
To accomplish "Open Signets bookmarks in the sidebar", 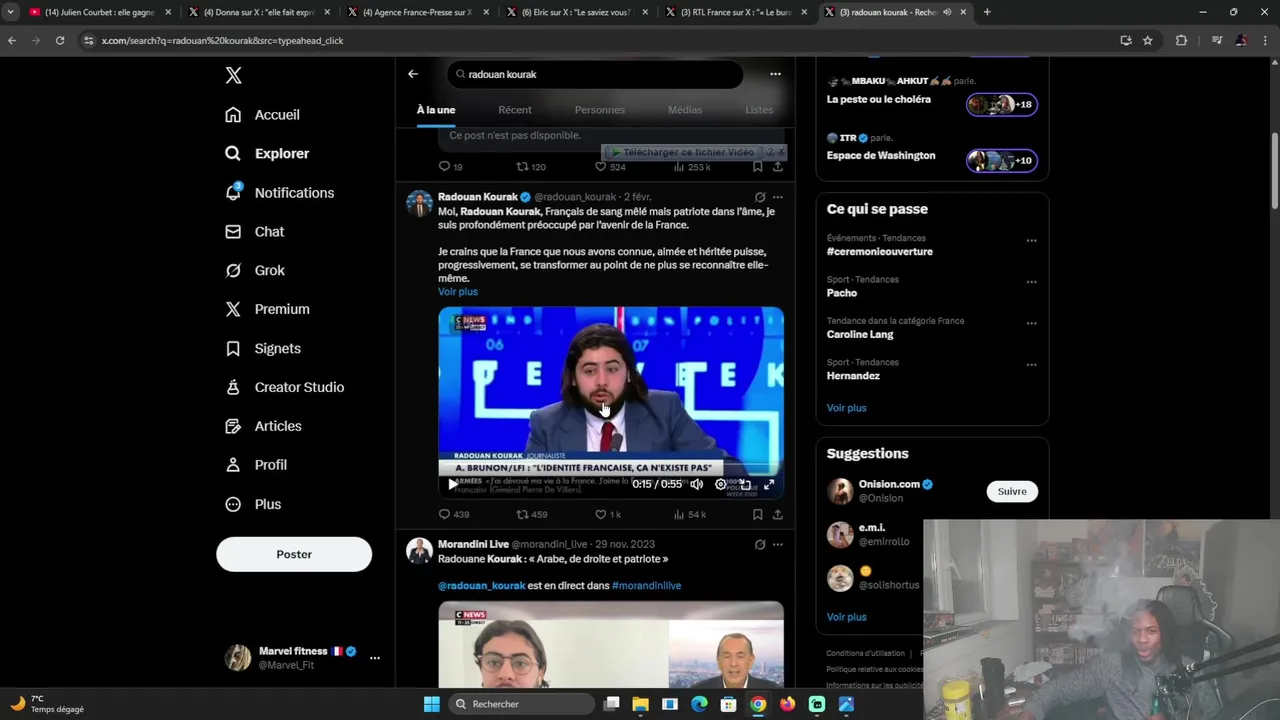I will click(x=263, y=348).
